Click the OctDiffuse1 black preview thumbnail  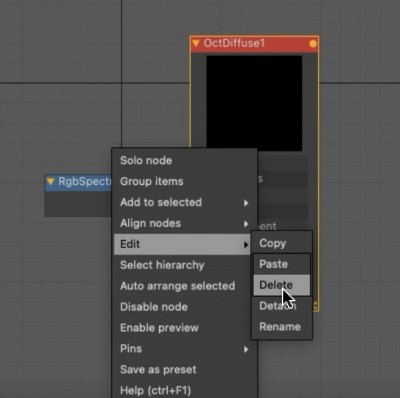coord(254,103)
